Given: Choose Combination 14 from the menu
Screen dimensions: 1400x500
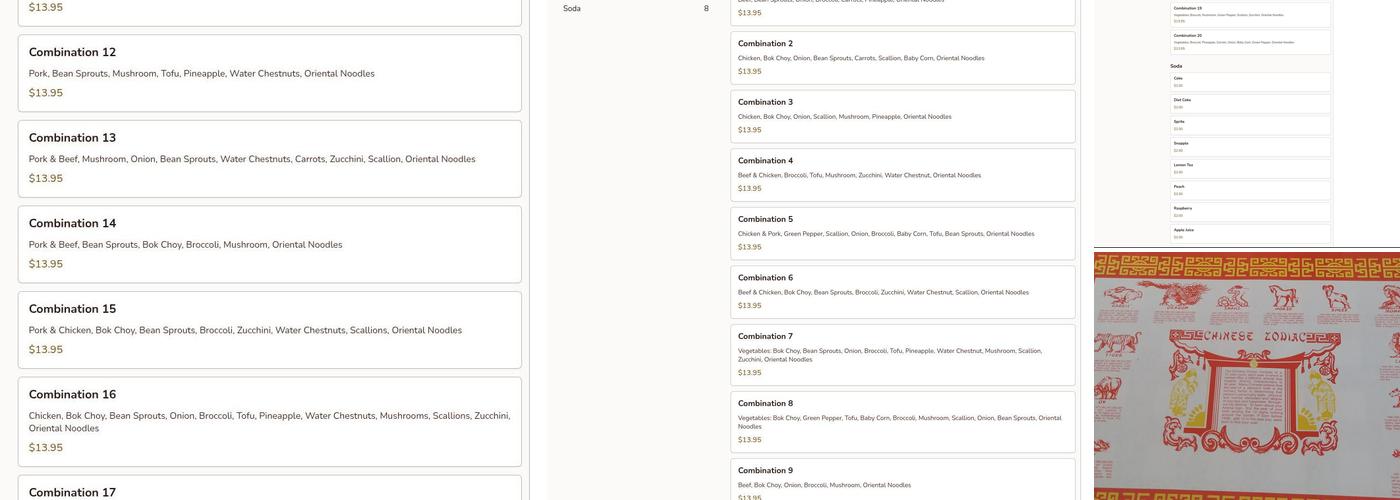Looking at the screenshot, I should (x=269, y=244).
